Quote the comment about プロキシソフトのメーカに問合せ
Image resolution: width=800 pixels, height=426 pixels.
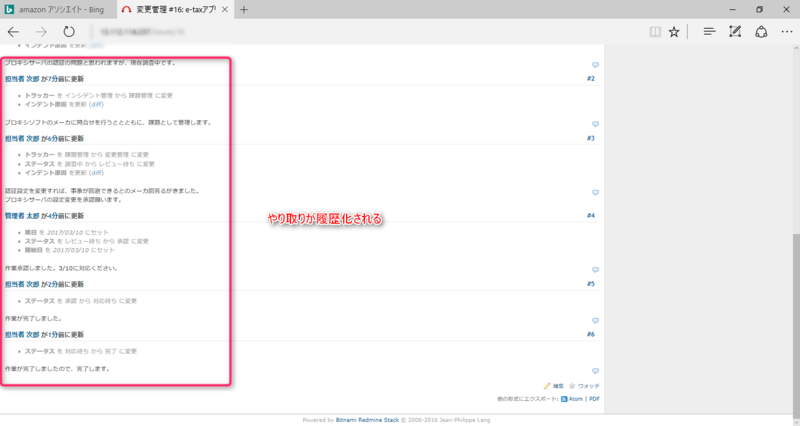[x=595, y=124]
